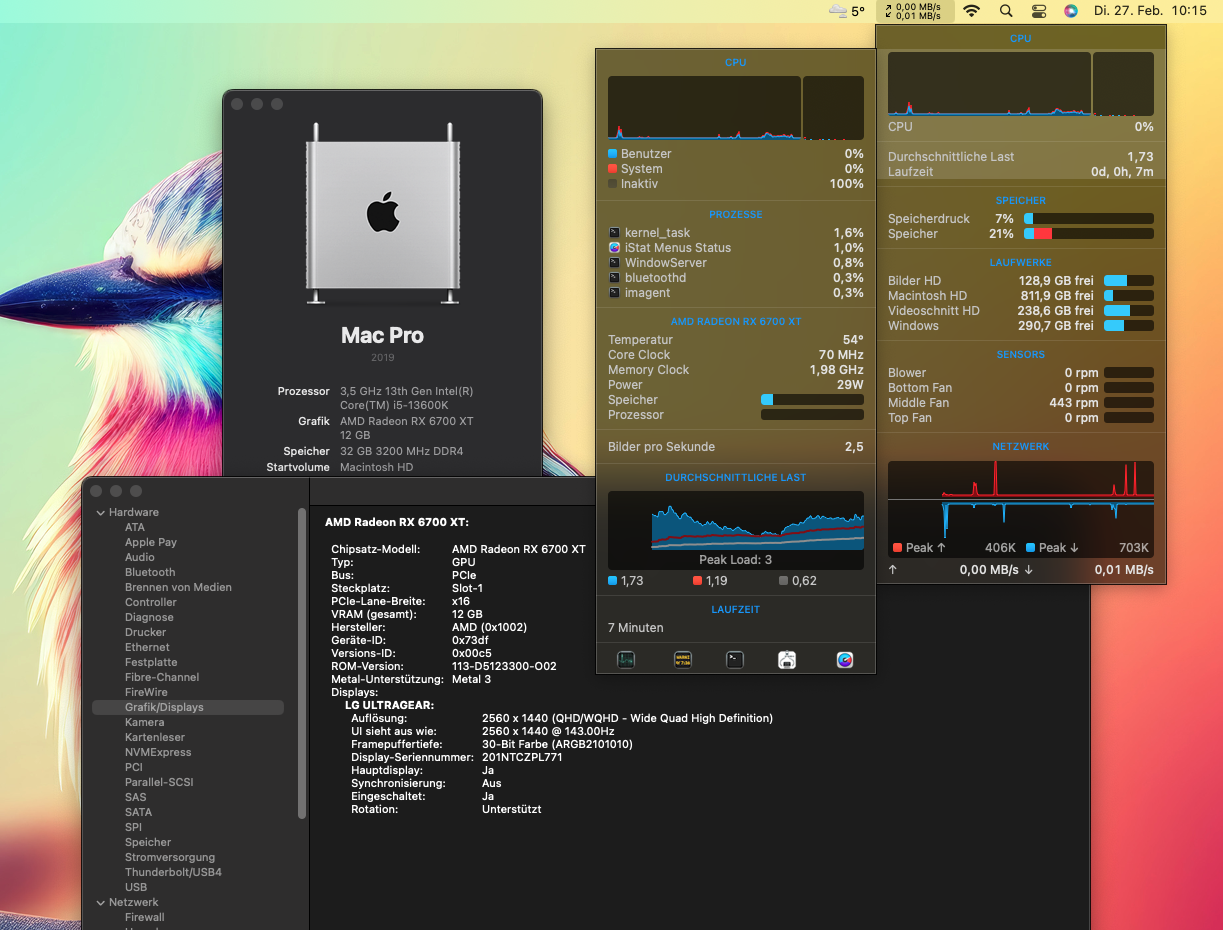The image size is (1223, 930).
Task: Click the Wi-Fi icon in menu bar
Action: (x=971, y=11)
